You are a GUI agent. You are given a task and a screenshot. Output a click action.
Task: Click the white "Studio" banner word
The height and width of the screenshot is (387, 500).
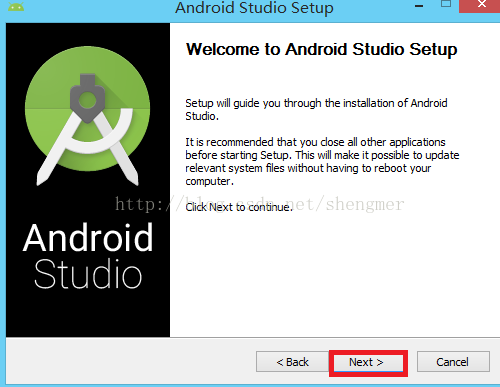[88, 274]
